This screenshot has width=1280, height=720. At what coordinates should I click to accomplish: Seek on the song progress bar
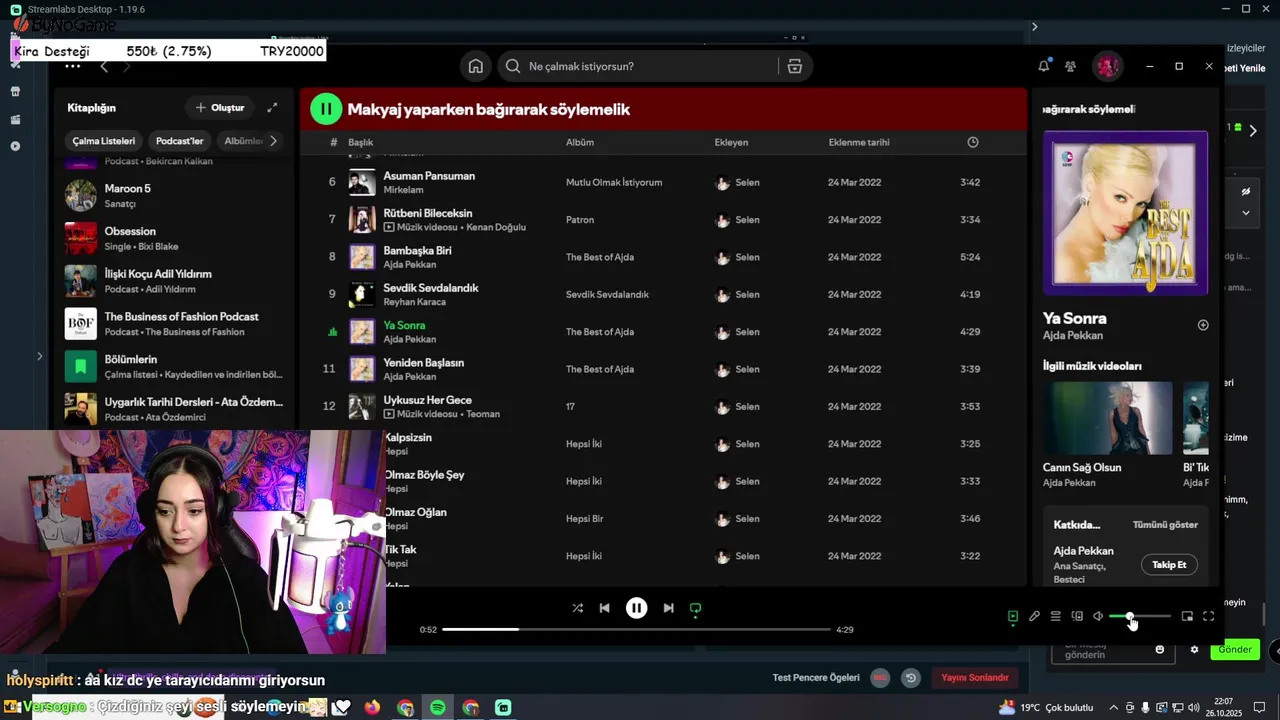click(636, 629)
